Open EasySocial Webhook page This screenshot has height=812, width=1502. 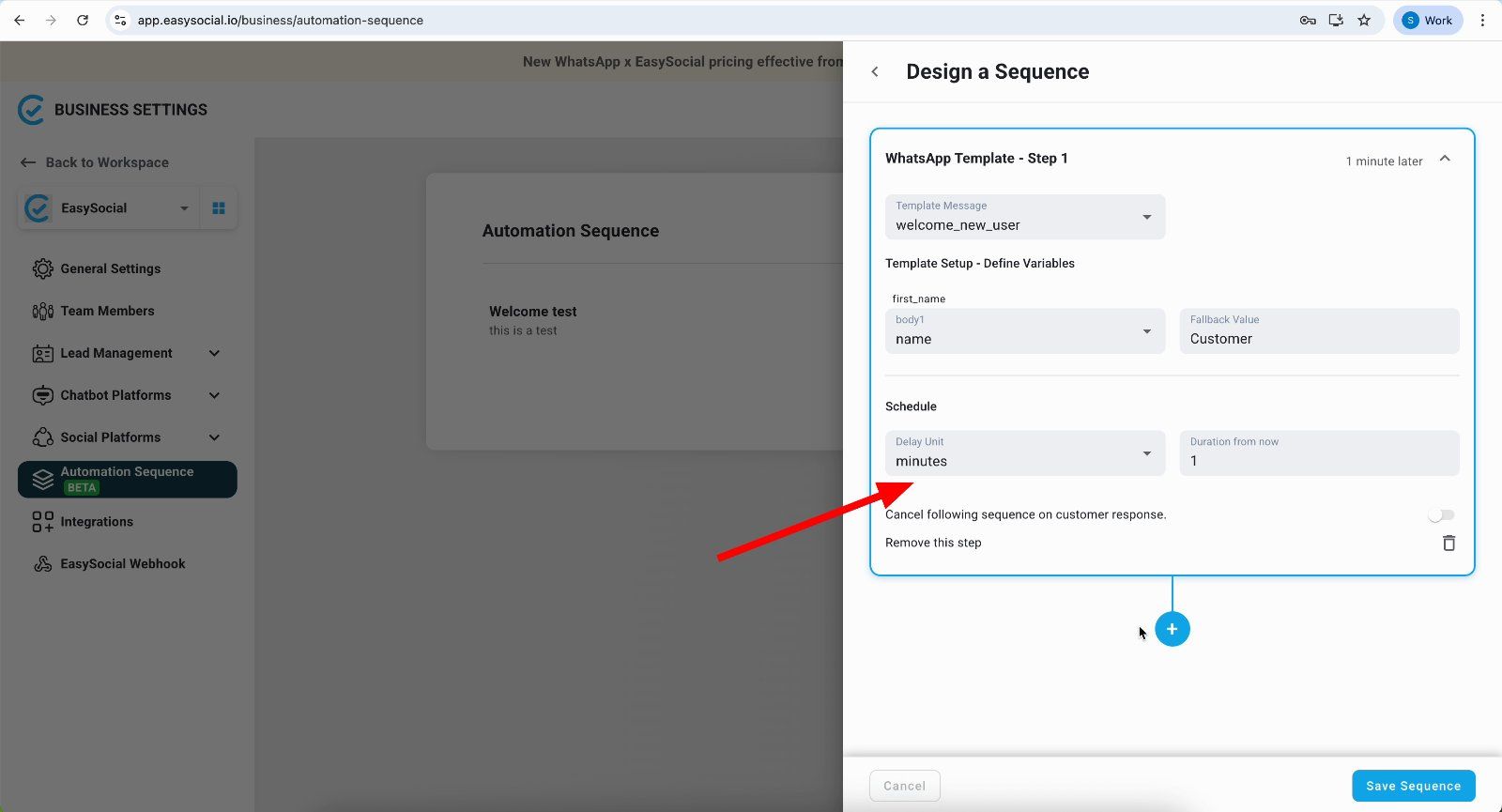[x=123, y=564]
